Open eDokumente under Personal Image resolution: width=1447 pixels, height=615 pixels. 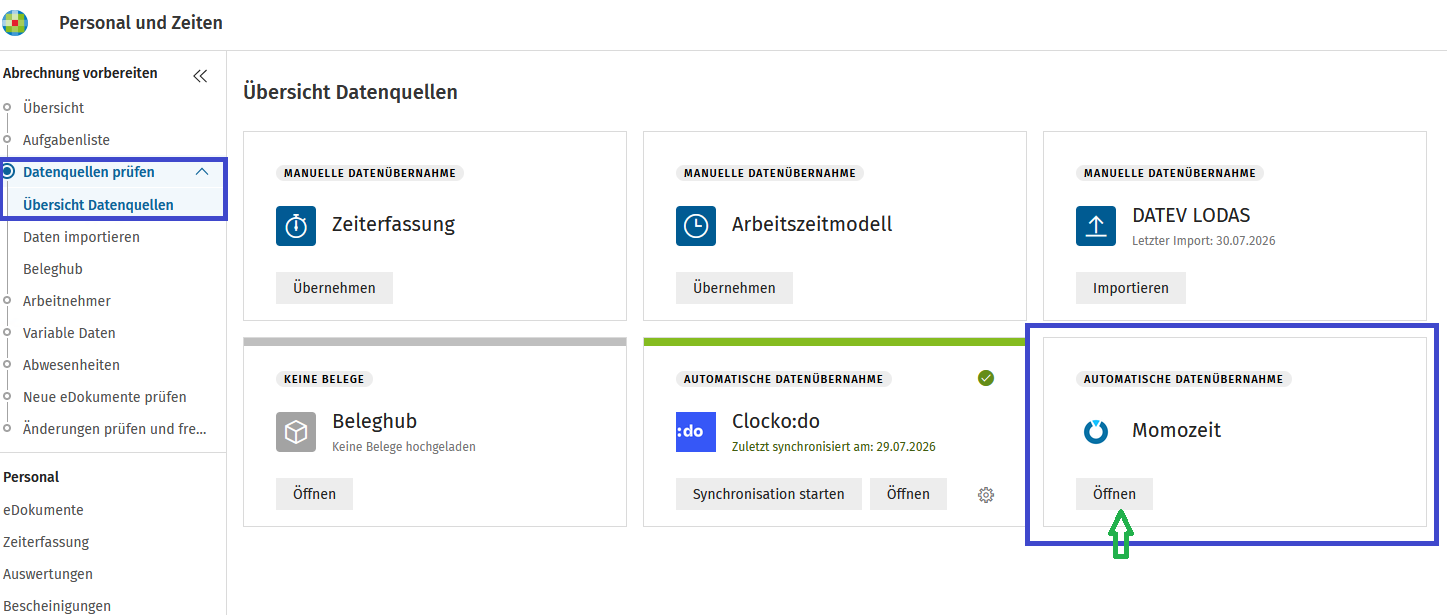point(43,510)
